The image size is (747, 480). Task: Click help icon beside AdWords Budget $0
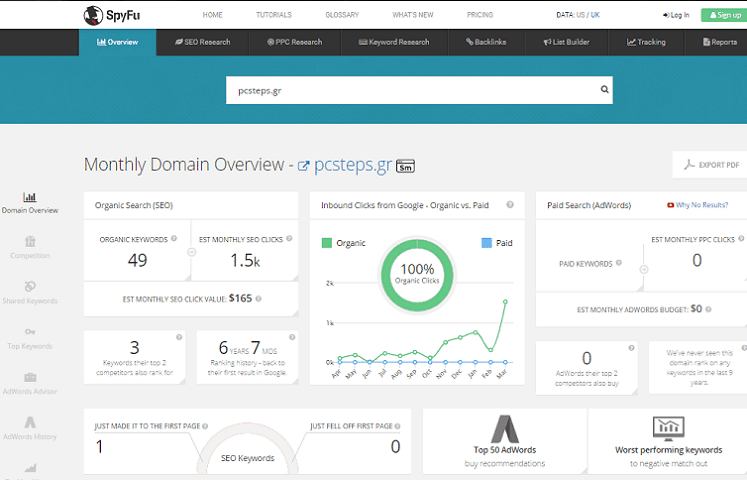click(708, 309)
